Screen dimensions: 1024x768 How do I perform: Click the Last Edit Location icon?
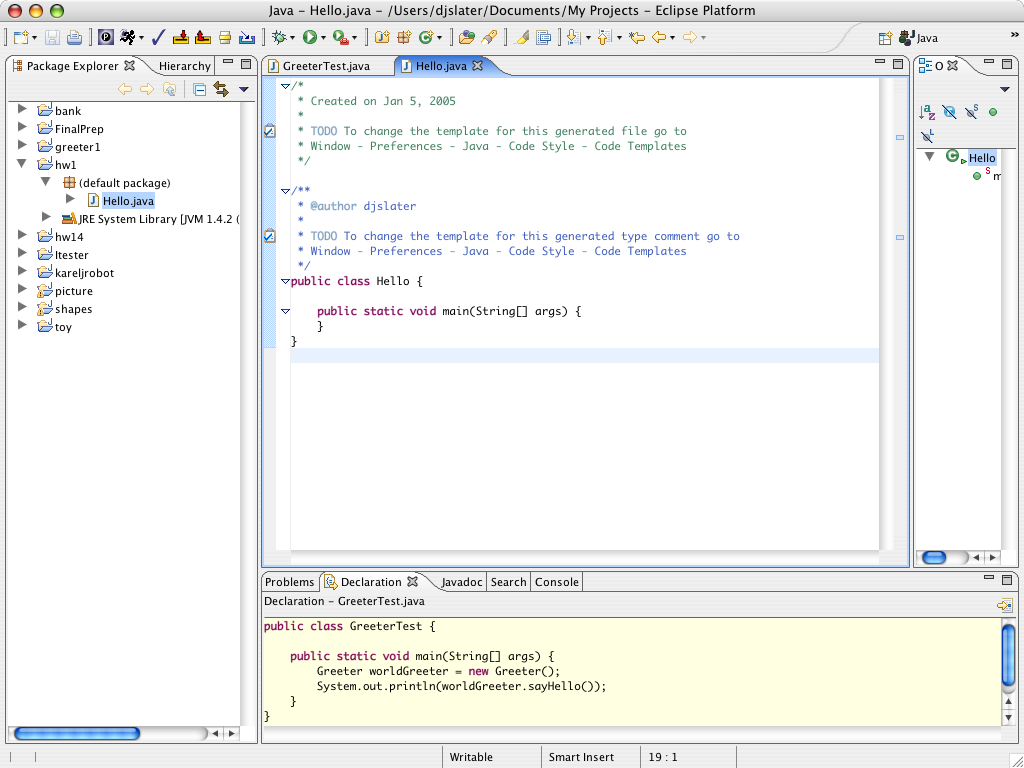(x=637, y=37)
